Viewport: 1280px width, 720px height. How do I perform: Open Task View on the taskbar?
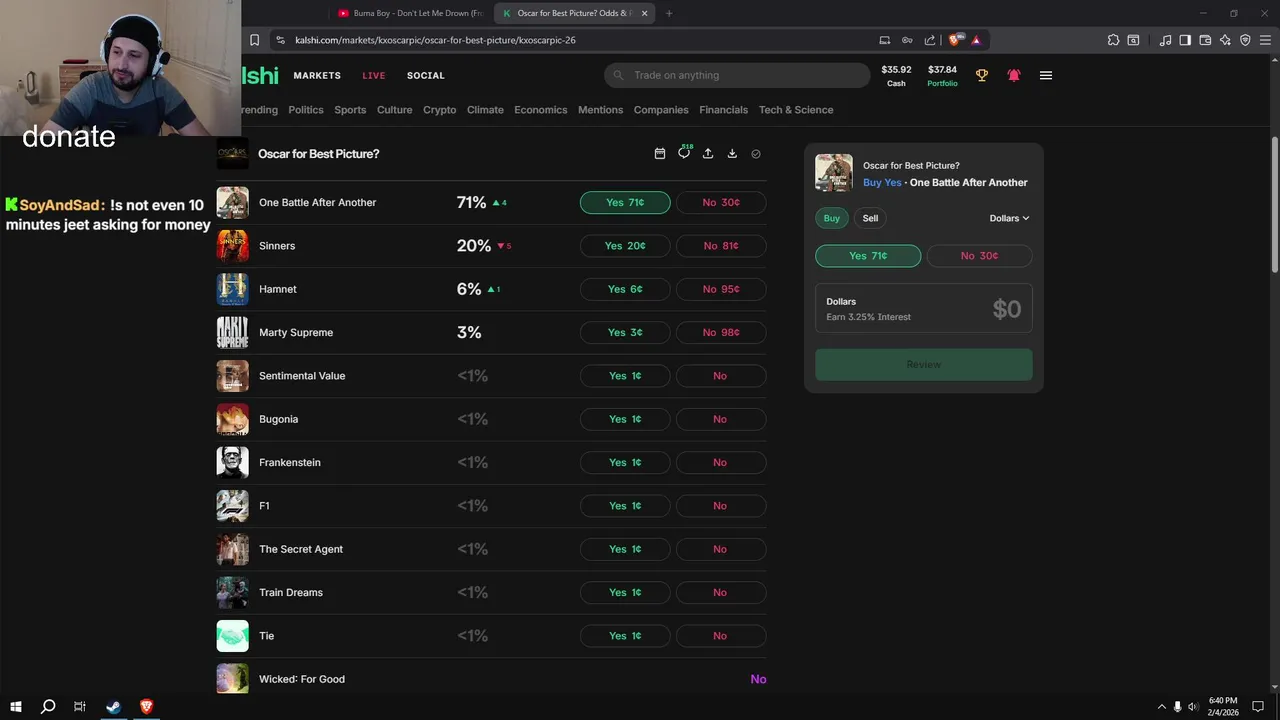(x=80, y=707)
